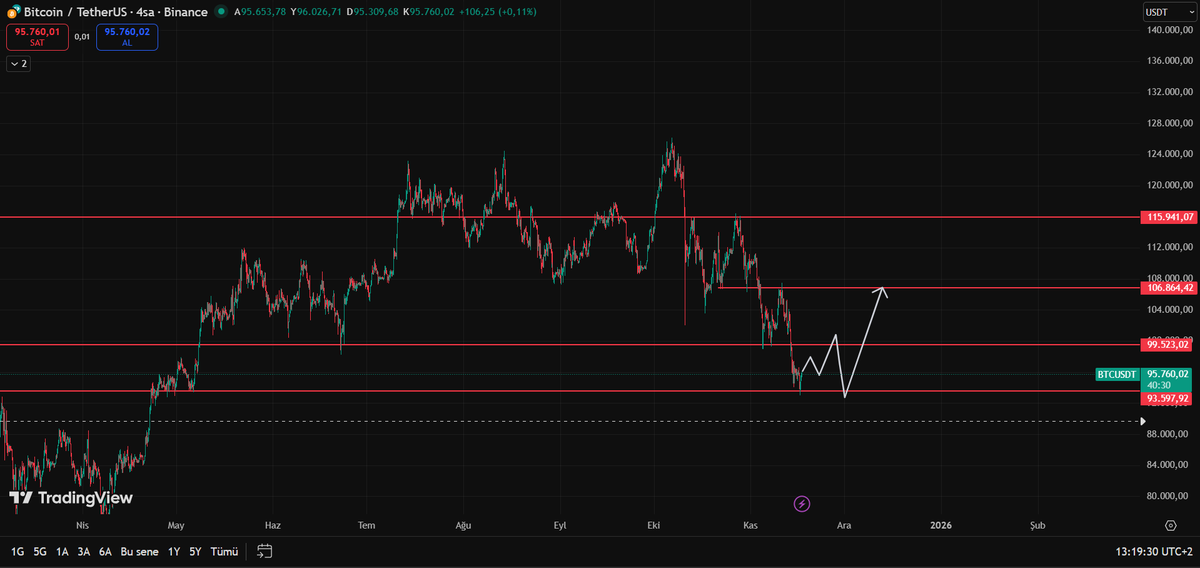Select the 1A time range
The height and width of the screenshot is (568, 1200).
pyautogui.click(x=62, y=551)
